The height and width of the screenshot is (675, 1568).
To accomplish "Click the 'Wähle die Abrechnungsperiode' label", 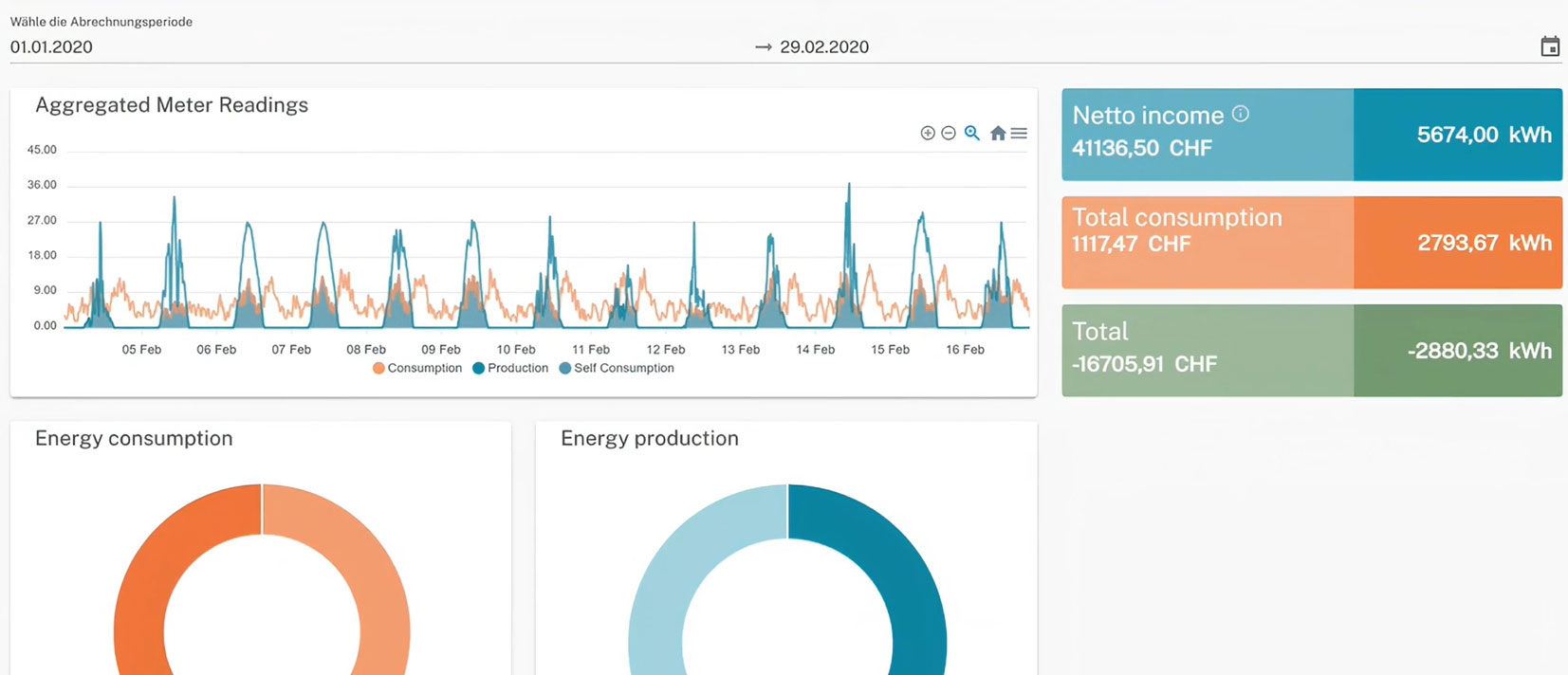I will click(x=101, y=22).
